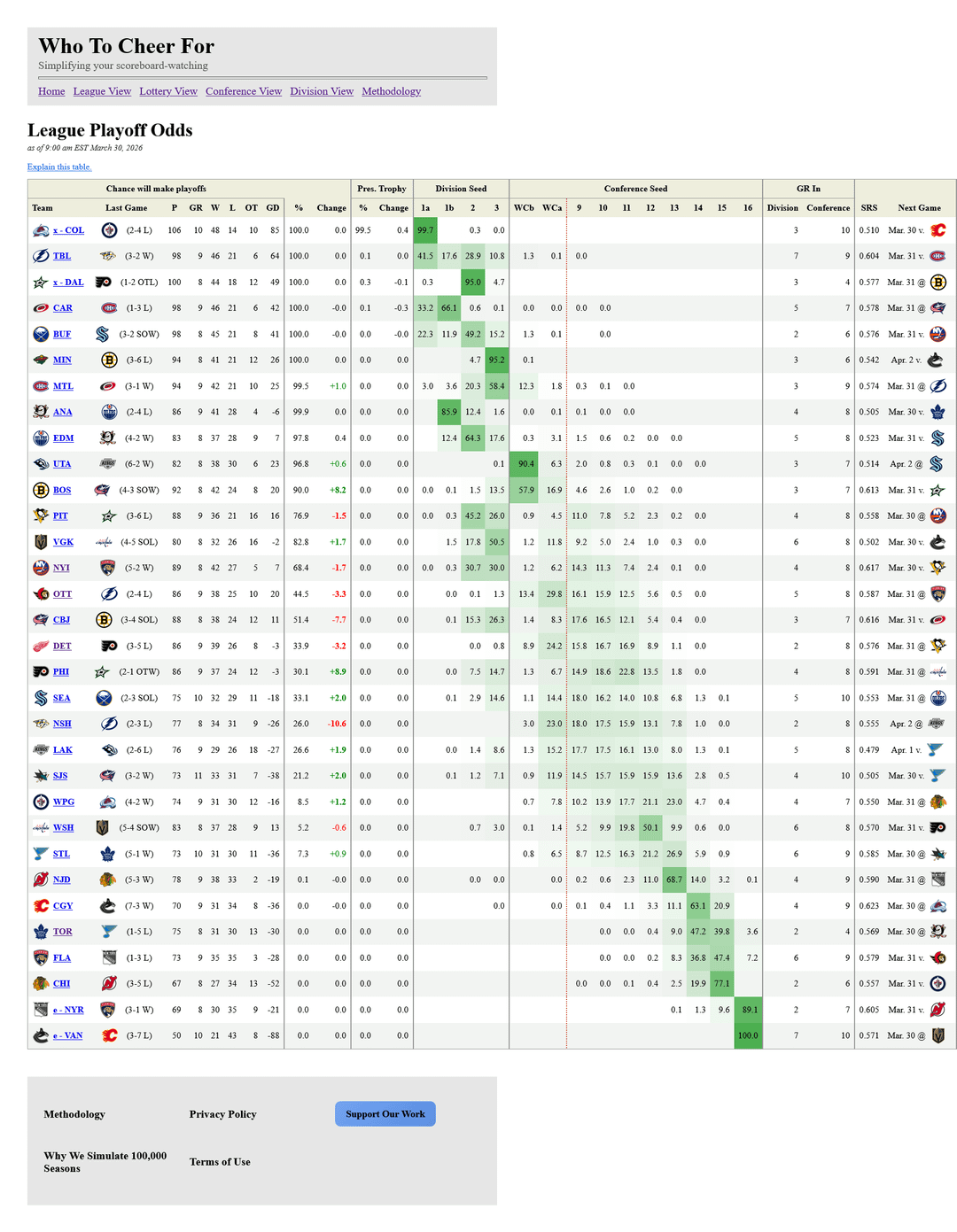This screenshot has width=957, height=1232.
Task: Open the League View tab in the top navigation
Action: tap(102, 91)
